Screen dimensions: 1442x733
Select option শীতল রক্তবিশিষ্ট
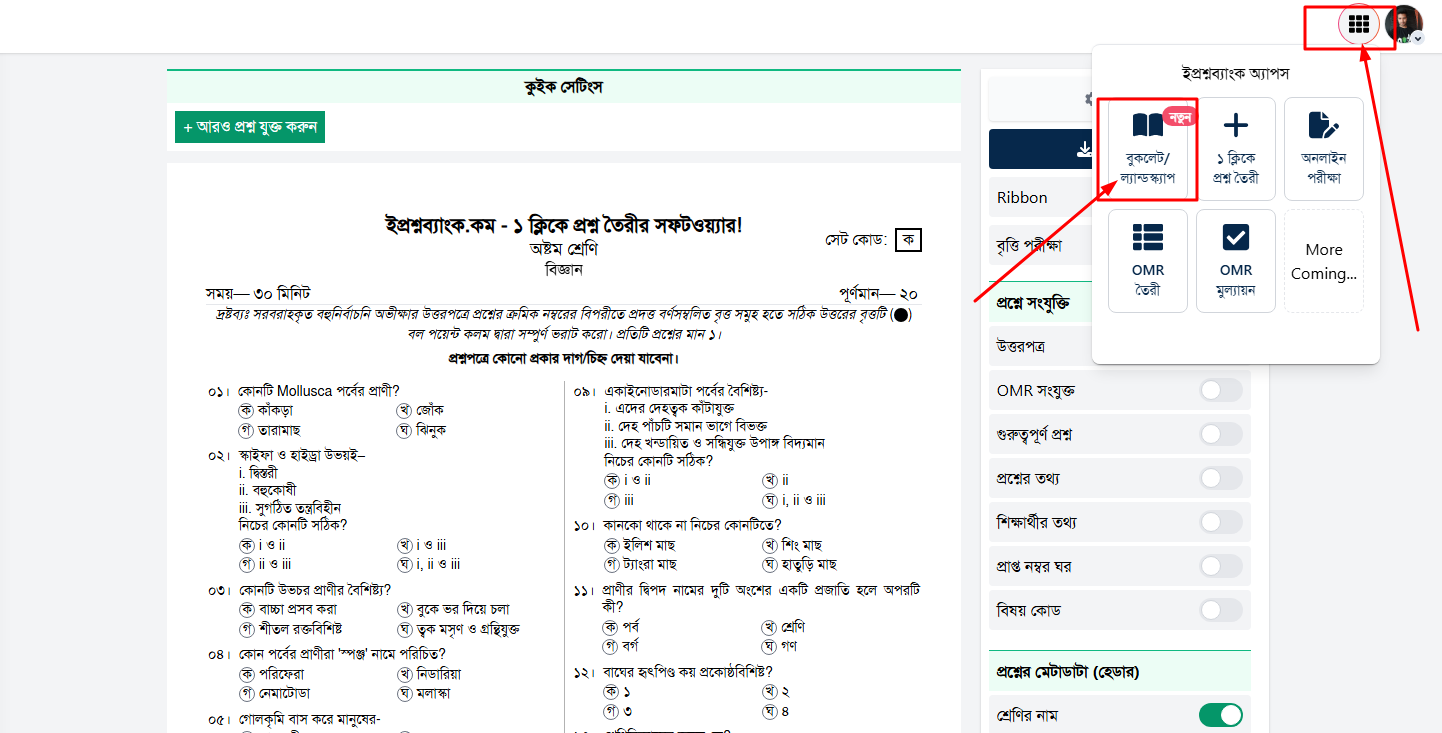point(290,629)
